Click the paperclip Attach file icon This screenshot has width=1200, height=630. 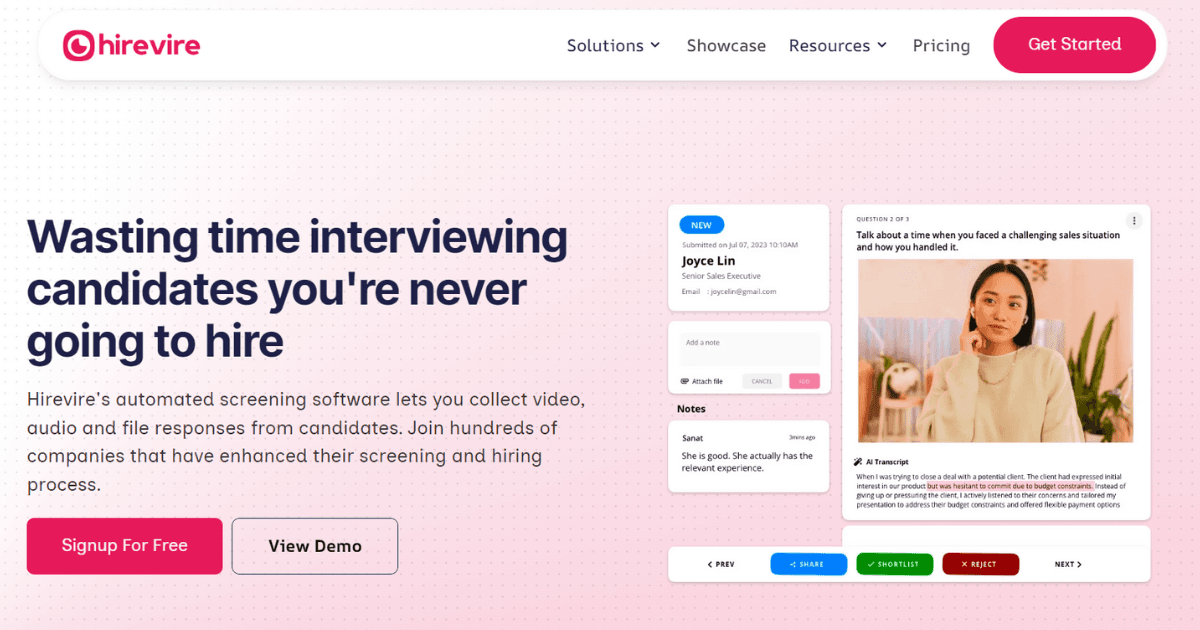point(685,381)
